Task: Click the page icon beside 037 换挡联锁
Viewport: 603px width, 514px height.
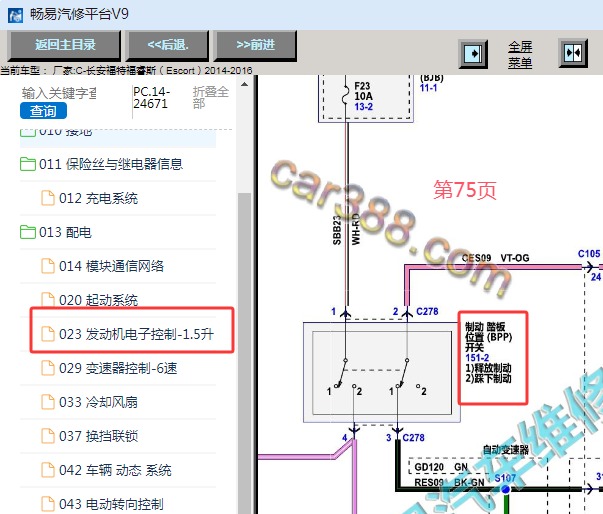Action: pos(48,436)
